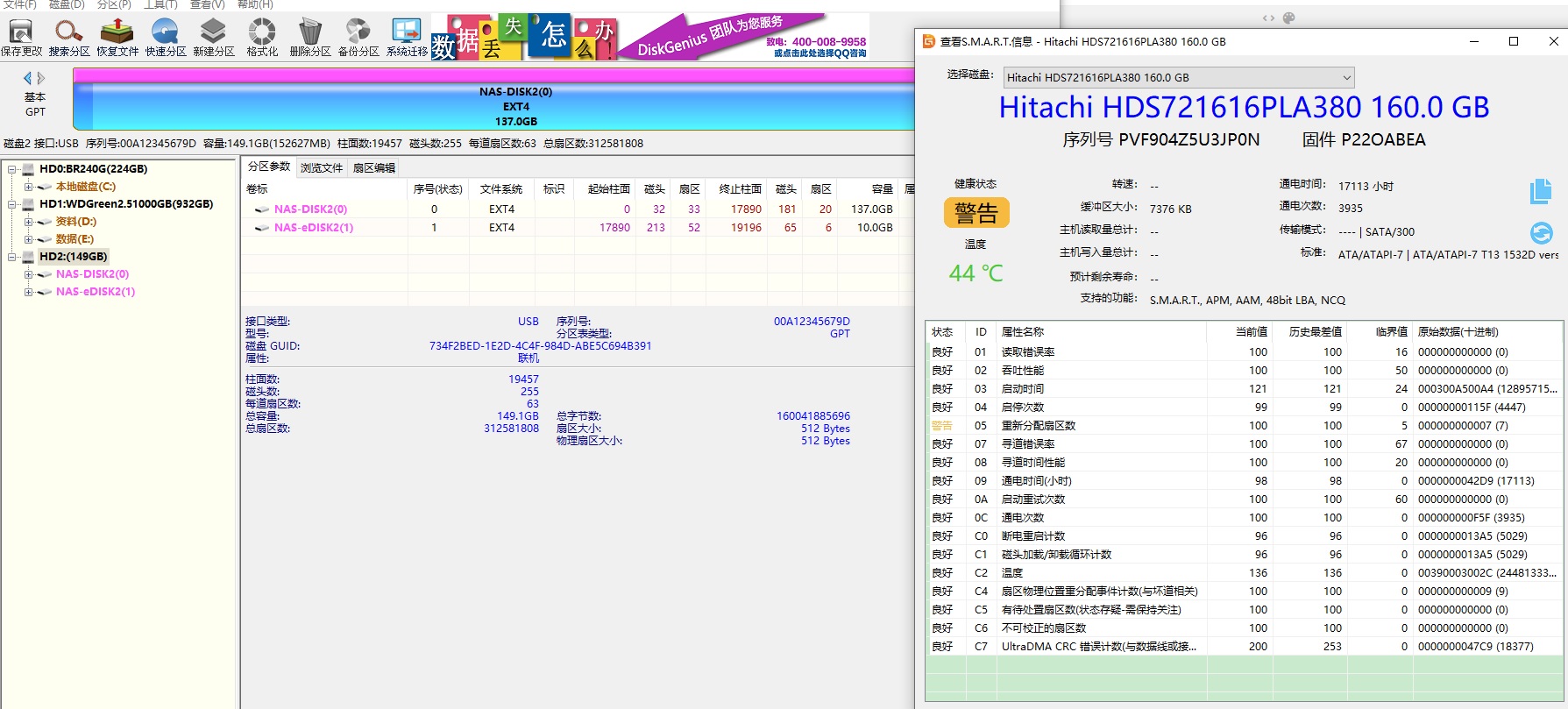The height and width of the screenshot is (709, 1568).
Task: Switch to the 浏览文件 tab
Action: (322, 167)
